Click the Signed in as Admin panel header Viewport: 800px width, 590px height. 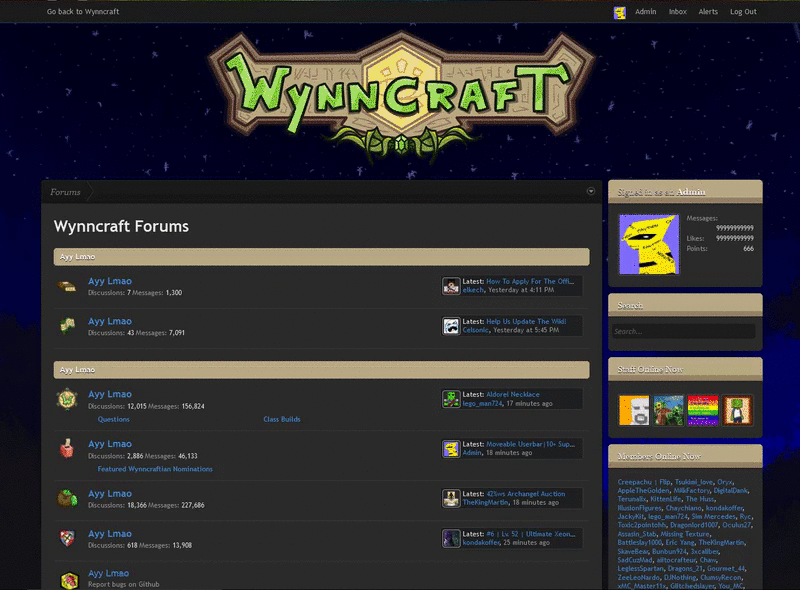(x=685, y=192)
